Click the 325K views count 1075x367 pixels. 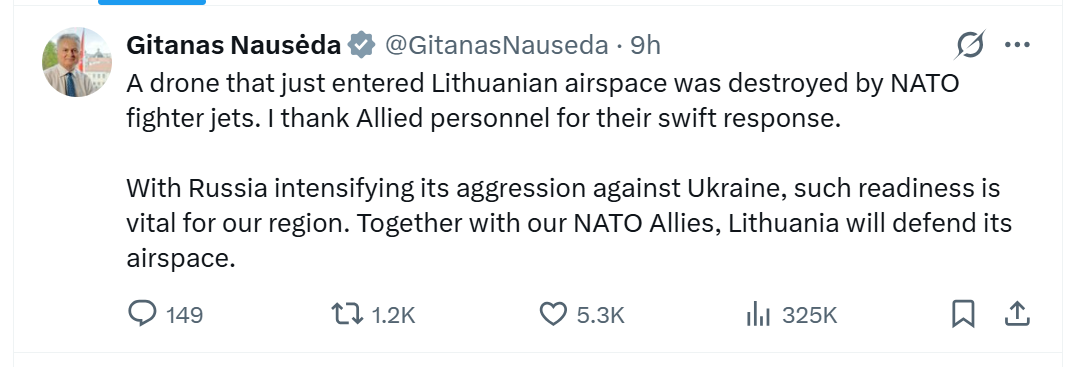pos(810,316)
